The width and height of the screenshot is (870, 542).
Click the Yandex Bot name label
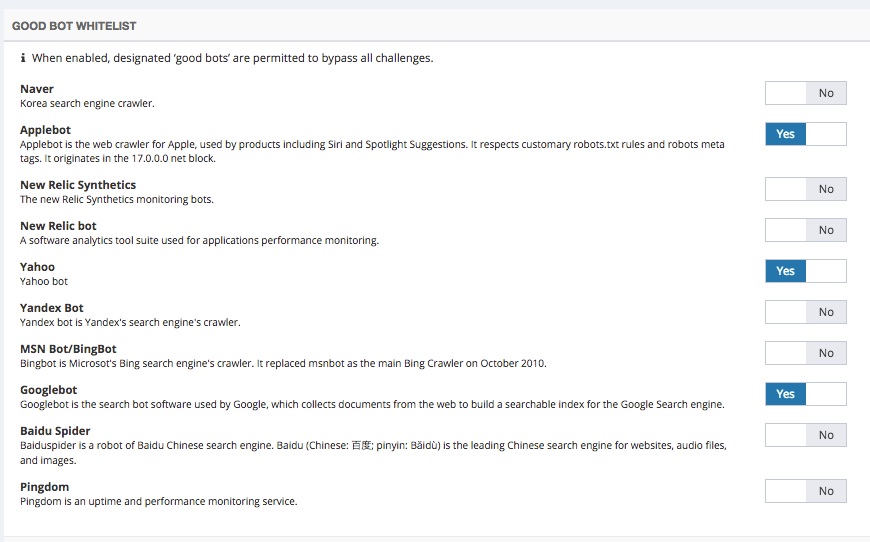click(52, 308)
